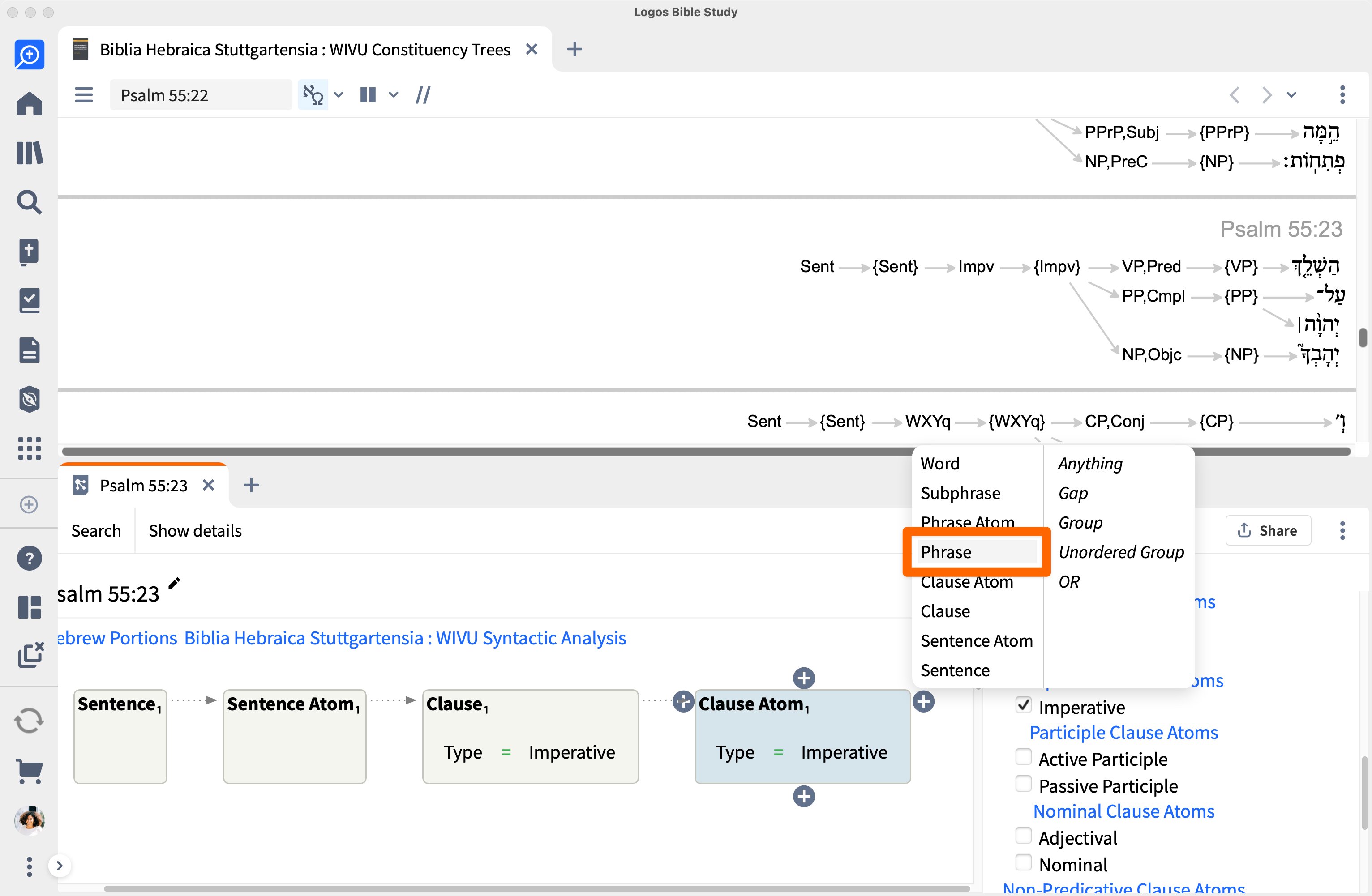Open the navigation history dropdown chevron

[1291, 94]
